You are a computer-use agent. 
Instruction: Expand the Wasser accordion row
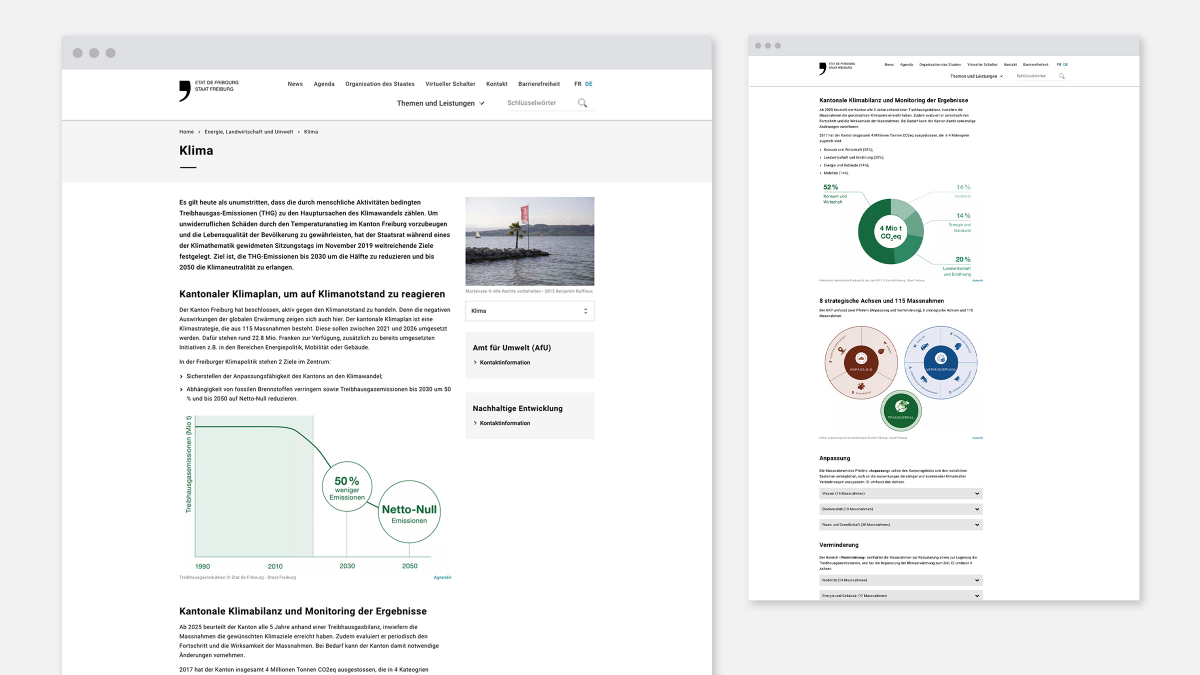(x=901, y=493)
